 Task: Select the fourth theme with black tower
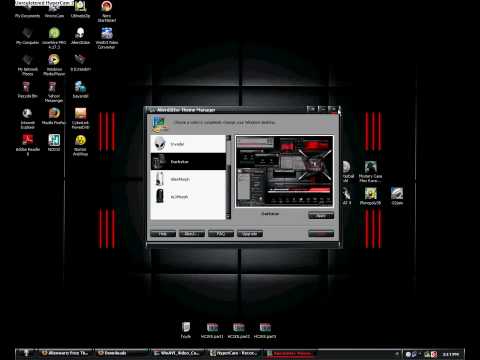[188, 197]
